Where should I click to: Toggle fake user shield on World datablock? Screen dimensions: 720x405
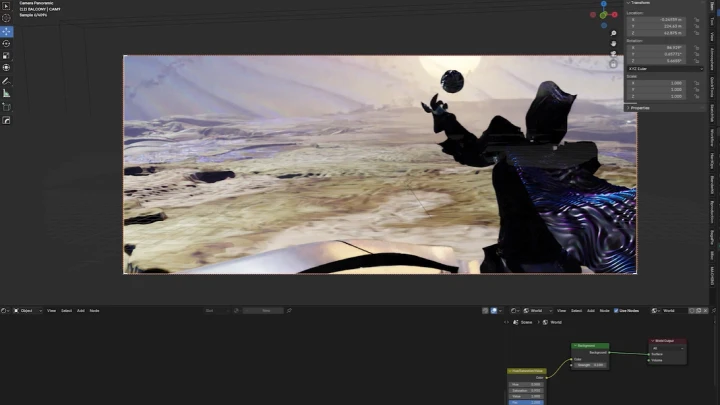692,311
